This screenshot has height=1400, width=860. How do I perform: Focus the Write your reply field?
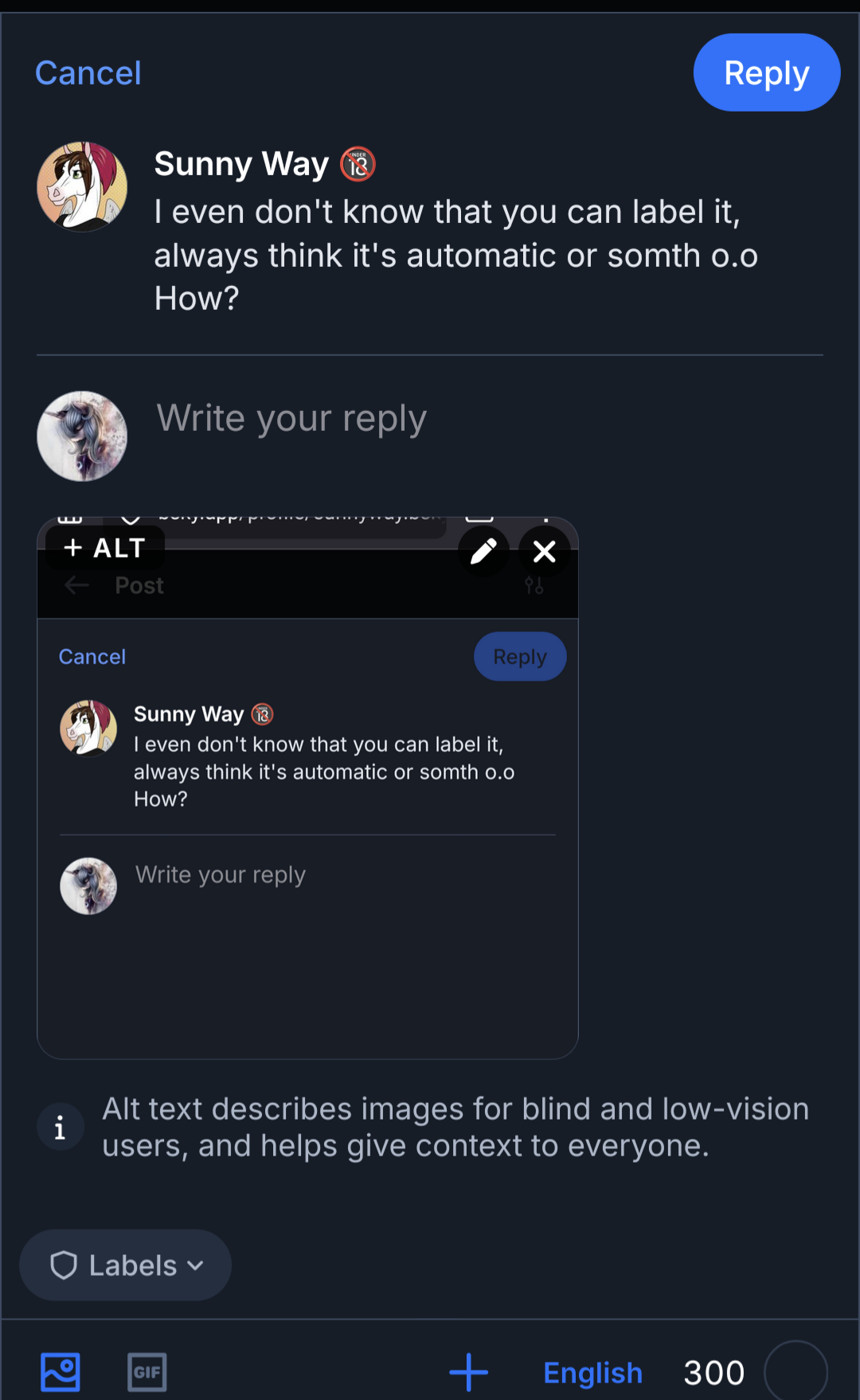[478, 419]
